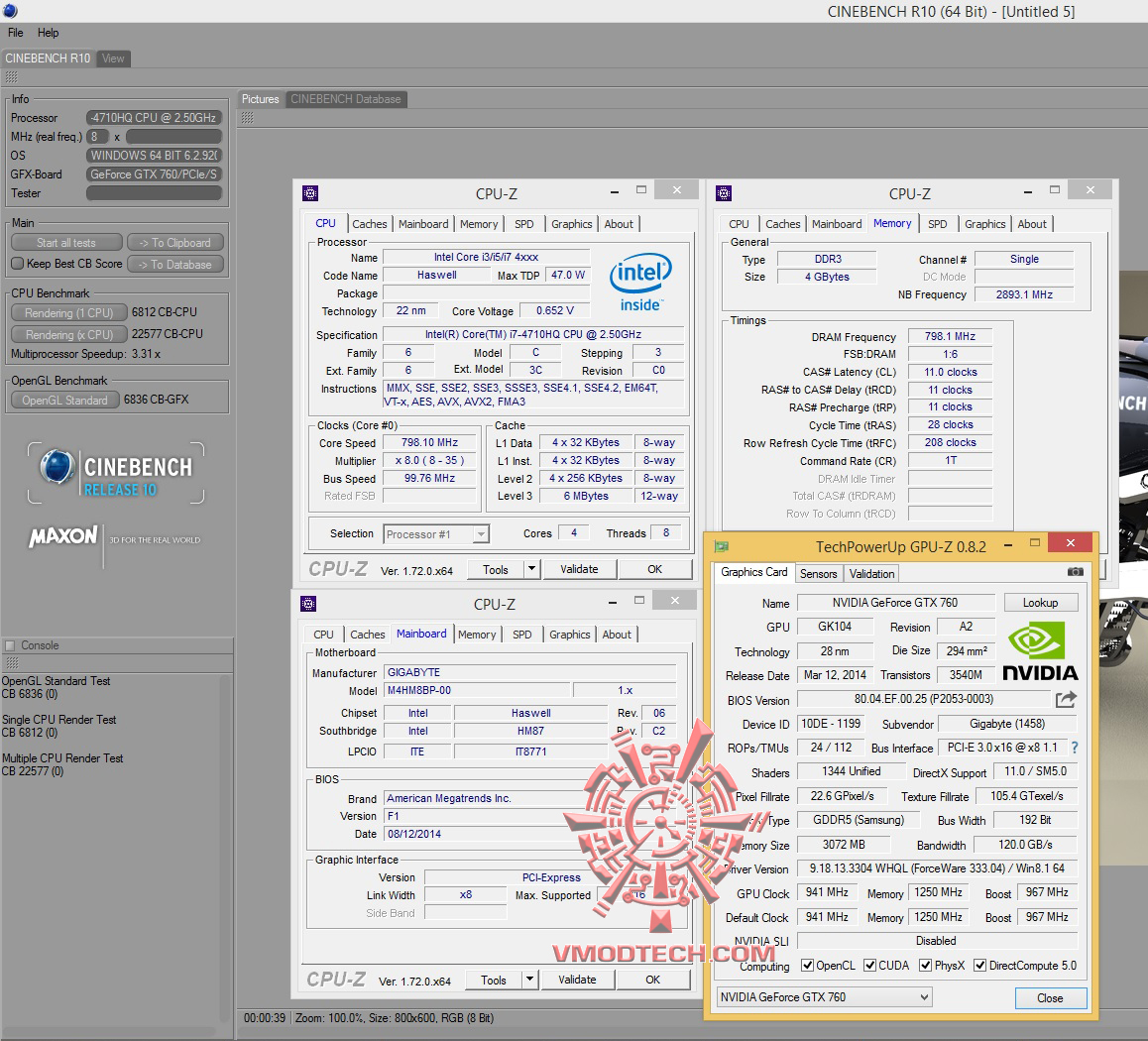The width and height of the screenshot is (1148, 1041).
Task: Click GPU-Z BIOS export share icon
Action: click(x=1066, y=699)
